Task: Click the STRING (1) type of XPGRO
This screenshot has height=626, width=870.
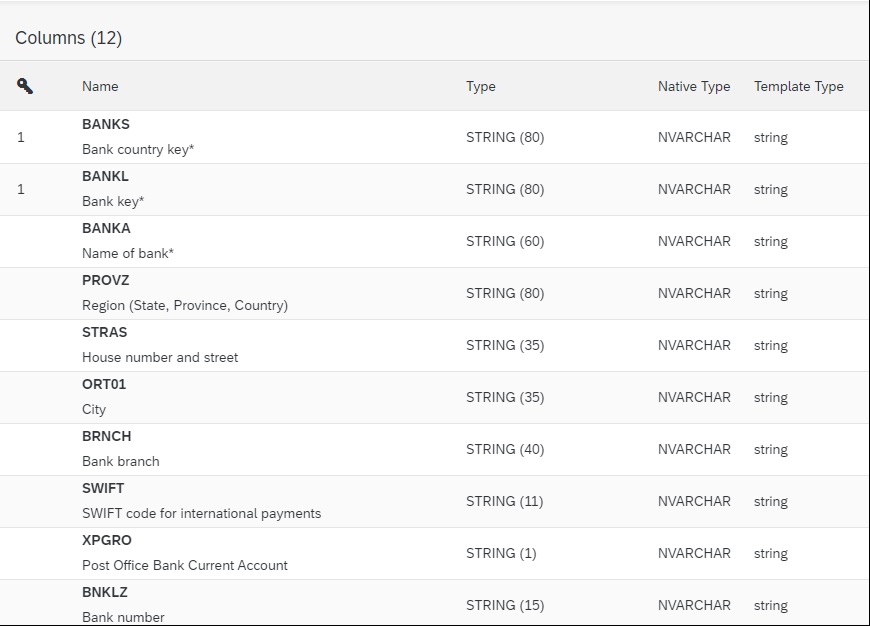Action: pos(500,553)
